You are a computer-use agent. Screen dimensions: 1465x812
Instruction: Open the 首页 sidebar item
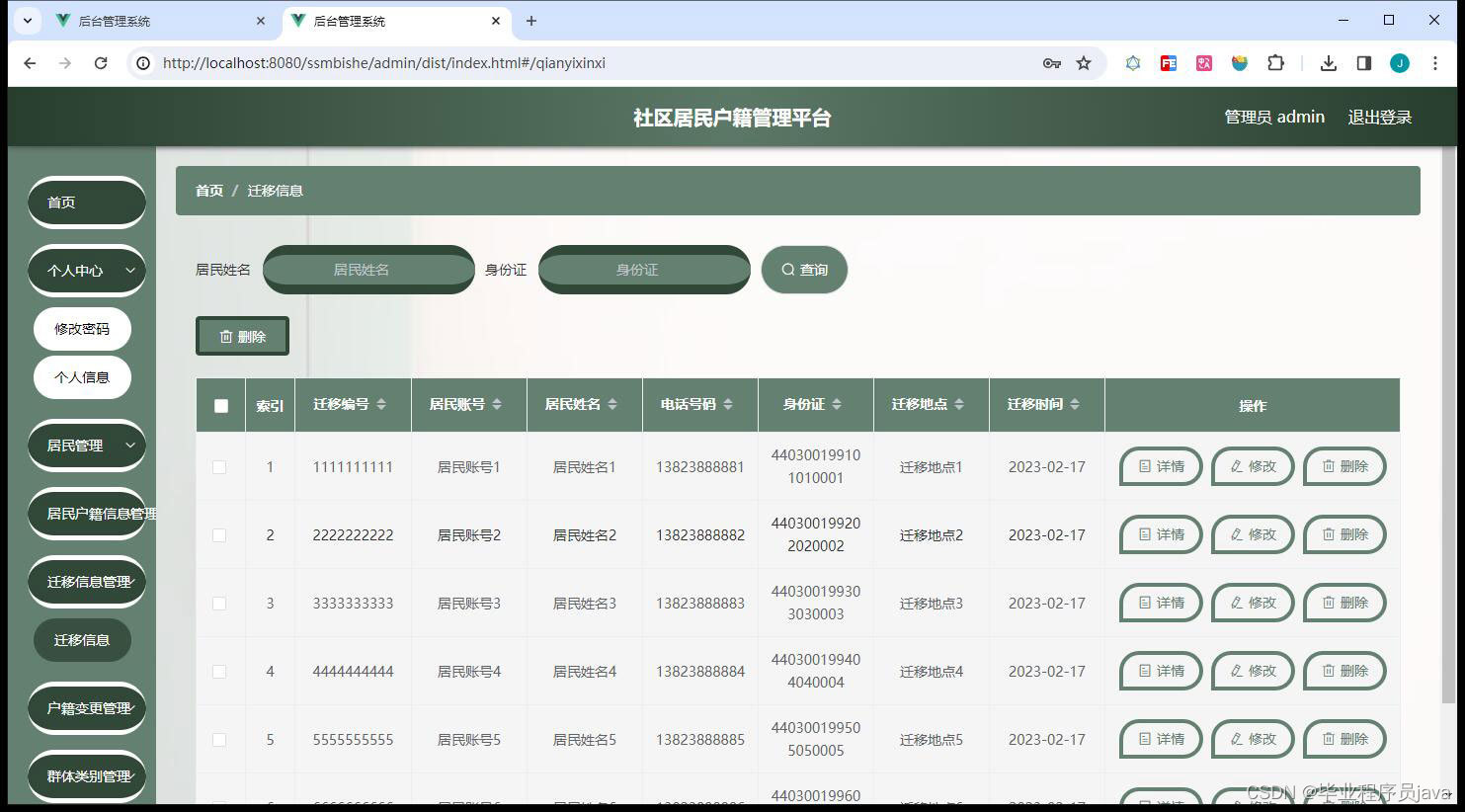coord(87,202)
